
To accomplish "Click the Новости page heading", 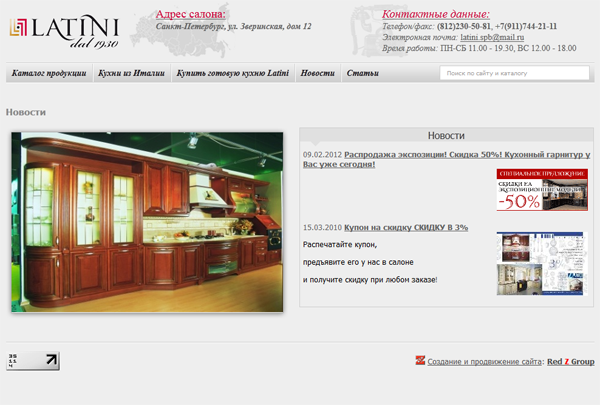I will pos(26,112).
